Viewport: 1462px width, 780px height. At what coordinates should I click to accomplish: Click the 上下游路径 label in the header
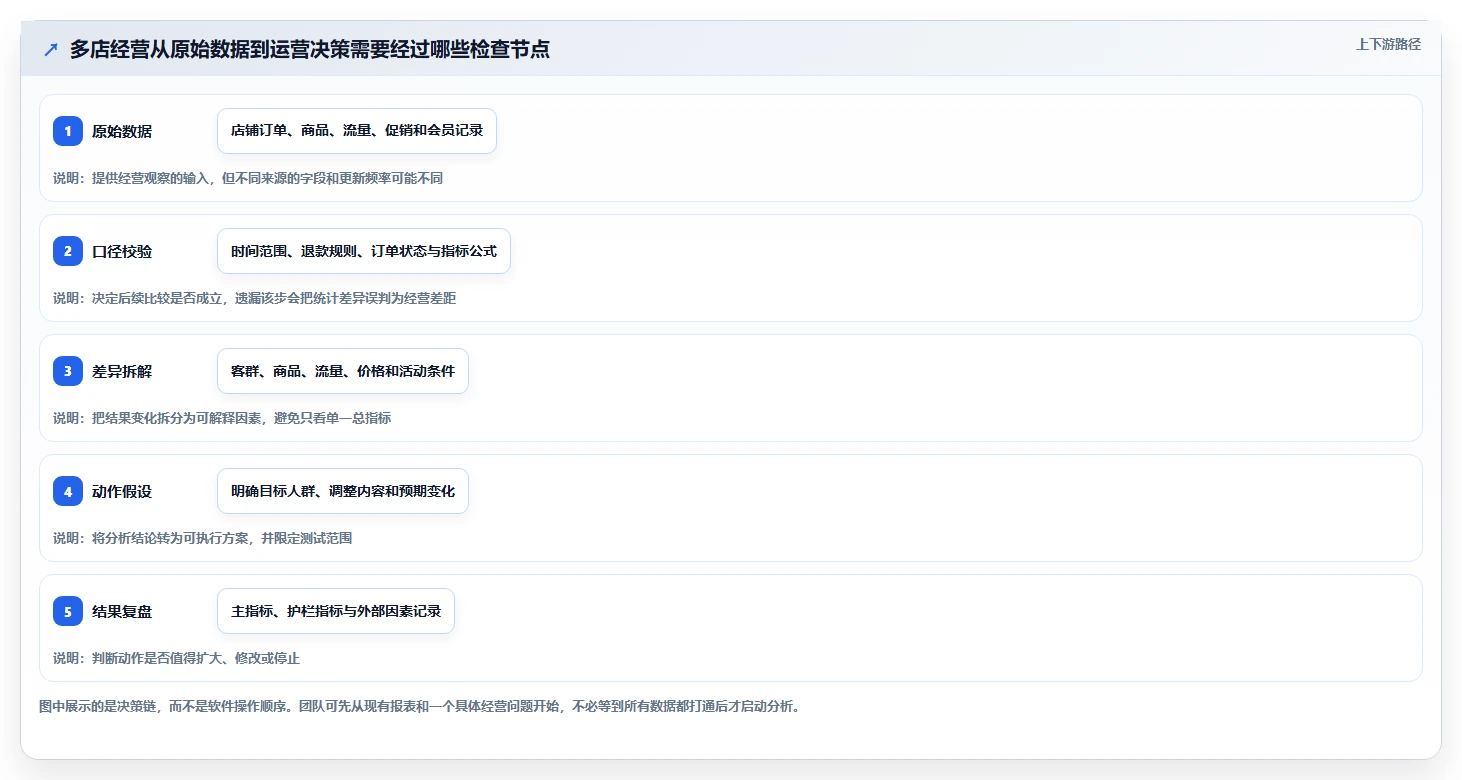pos(1388,44)
